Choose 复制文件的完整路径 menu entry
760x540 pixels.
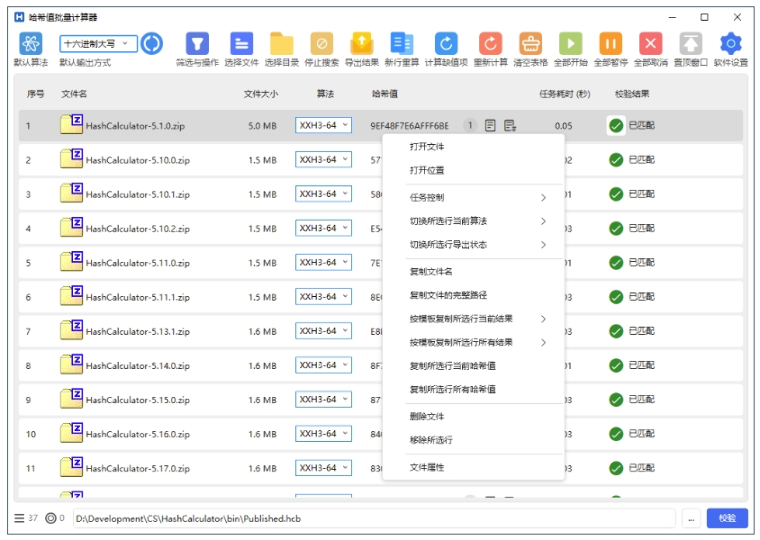pyautogui.click(x=474, y=295)
